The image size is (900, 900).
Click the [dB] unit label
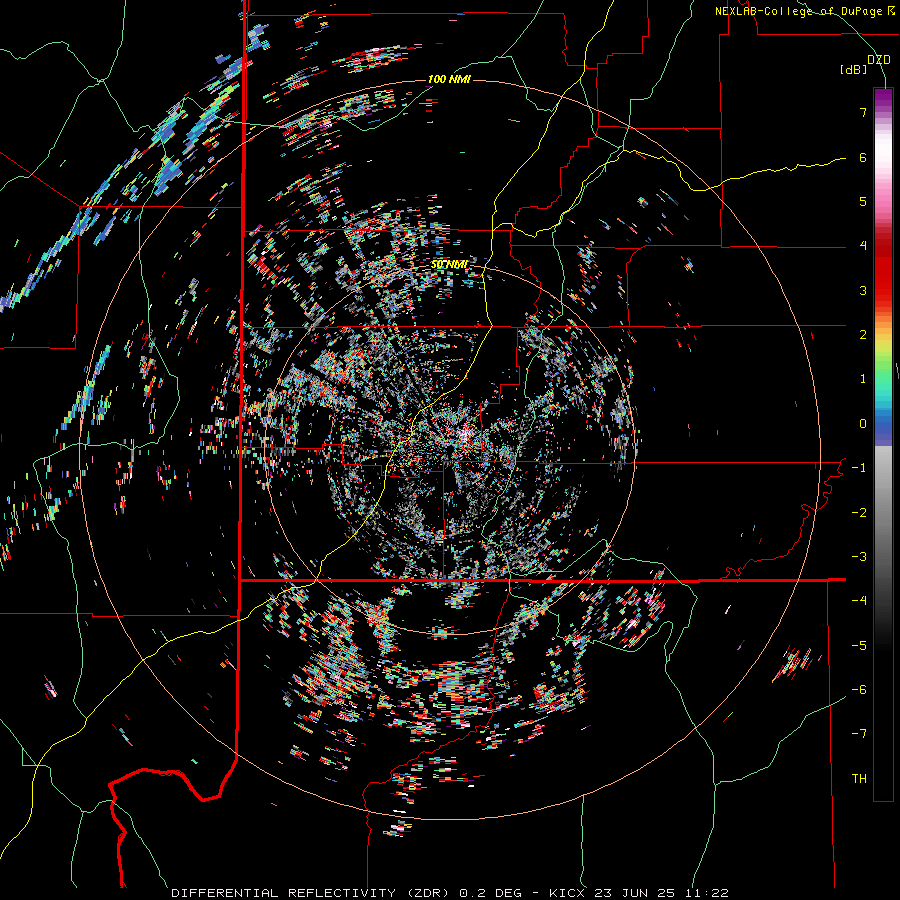[x=854, y=69]
